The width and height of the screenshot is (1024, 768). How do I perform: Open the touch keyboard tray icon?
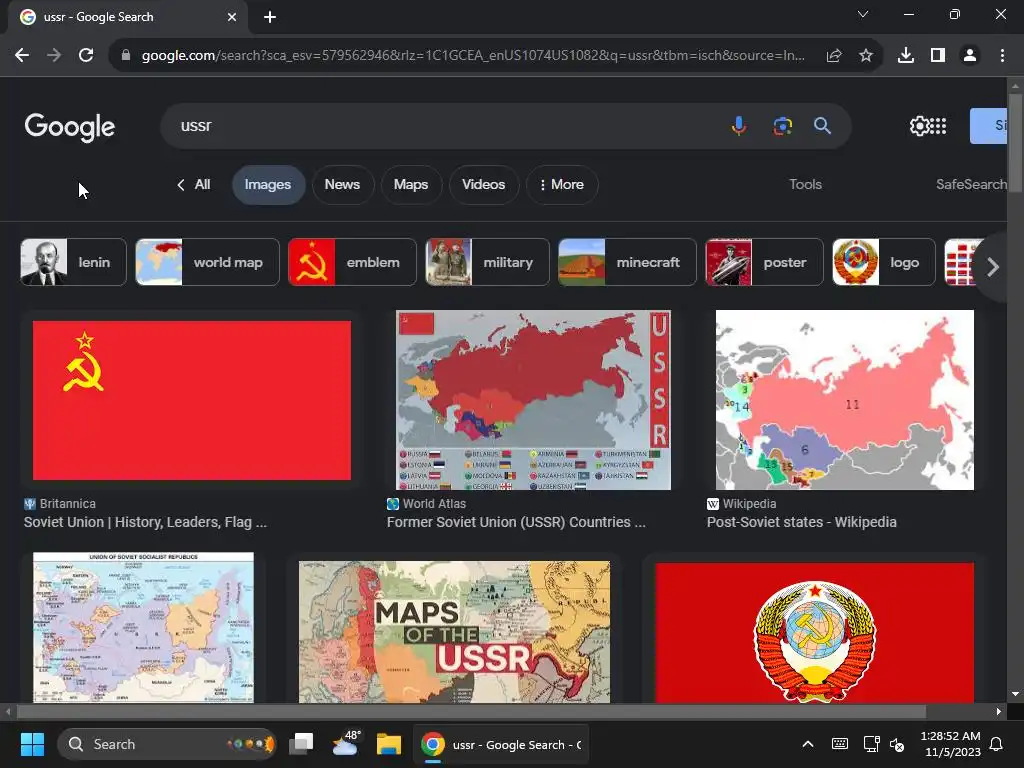point(840,744)
